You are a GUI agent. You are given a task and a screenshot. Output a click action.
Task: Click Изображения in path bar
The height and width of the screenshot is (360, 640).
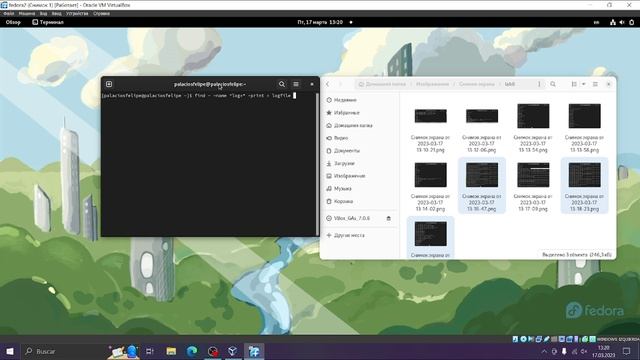[433, 84]
